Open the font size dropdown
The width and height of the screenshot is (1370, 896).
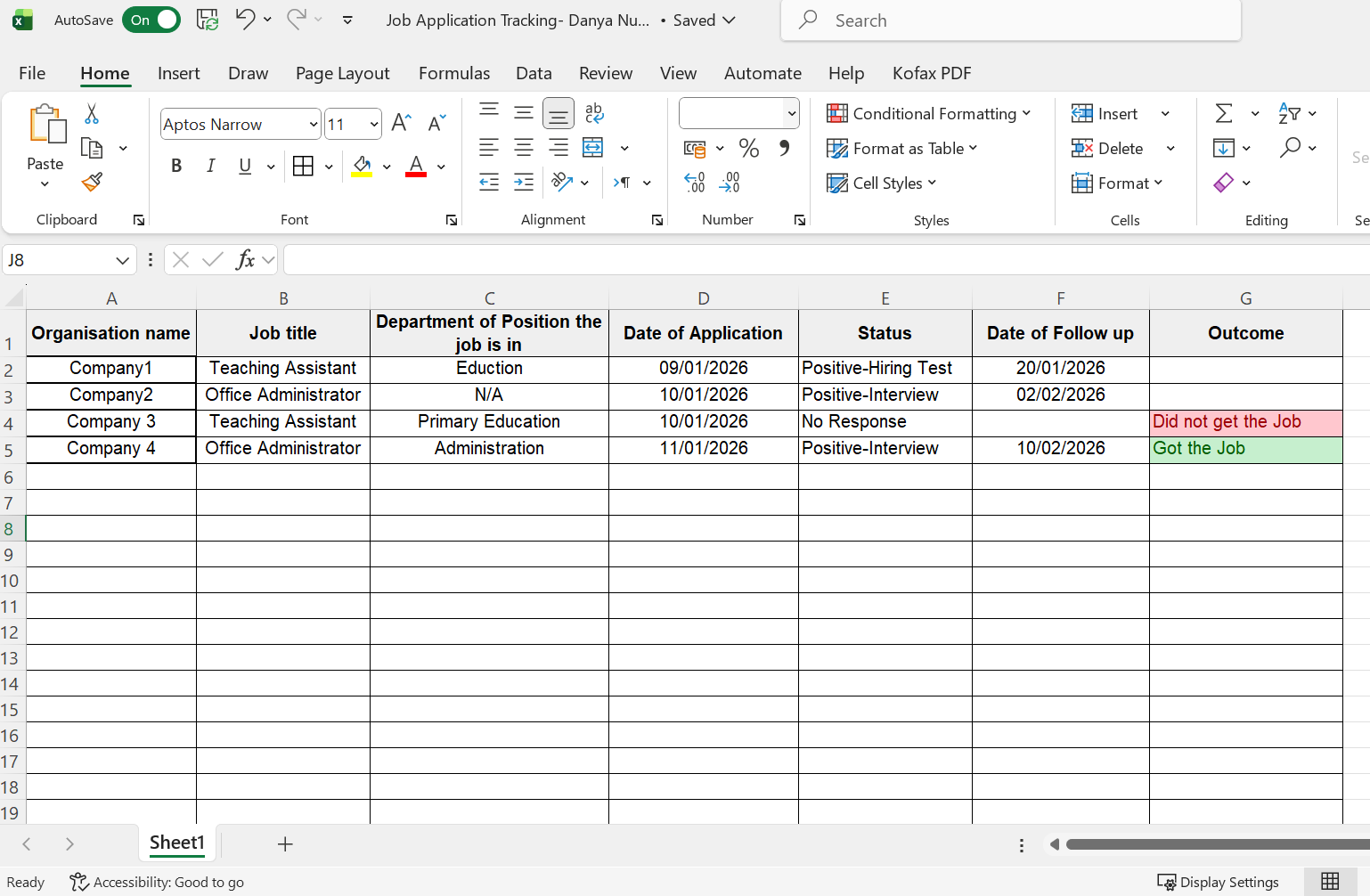coord(374,125)
